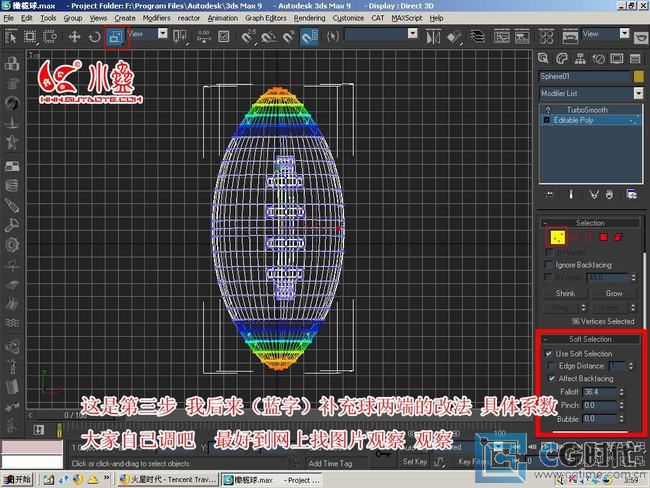Choose the rectangular selection region tool
Image resolution: width=650 pixels, height=488 pixels.
[x=30, y=37]
